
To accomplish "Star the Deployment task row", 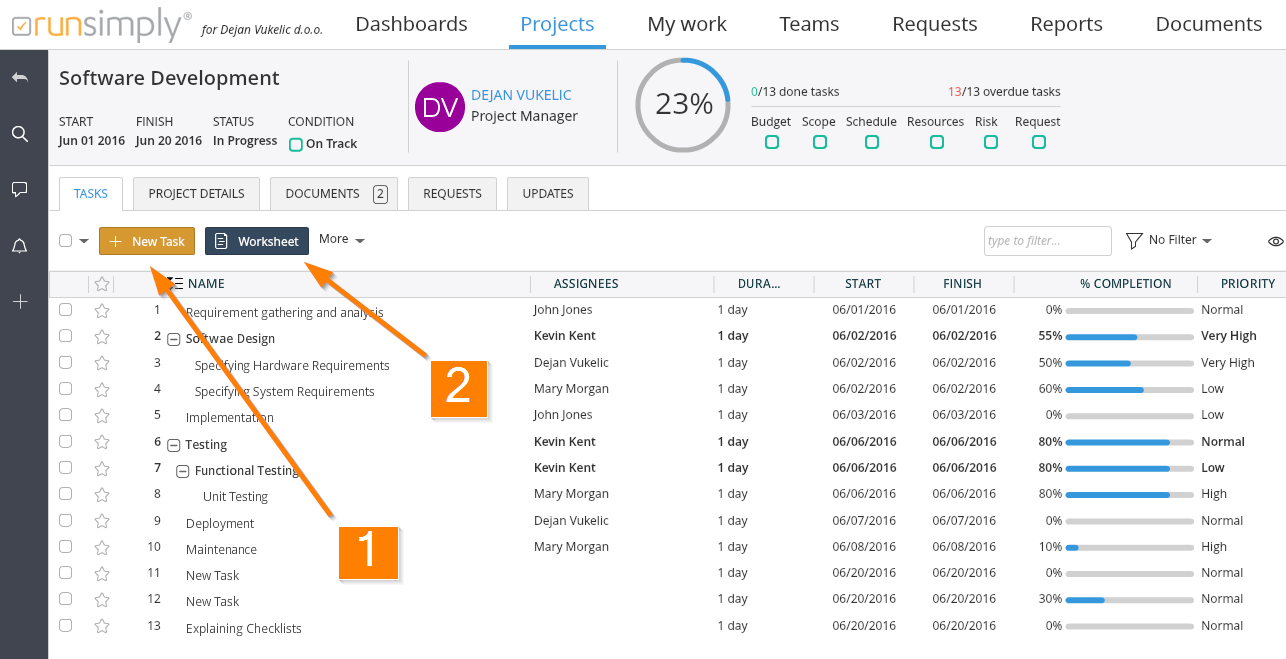I will pyautogui.click(x=101, y=521).
